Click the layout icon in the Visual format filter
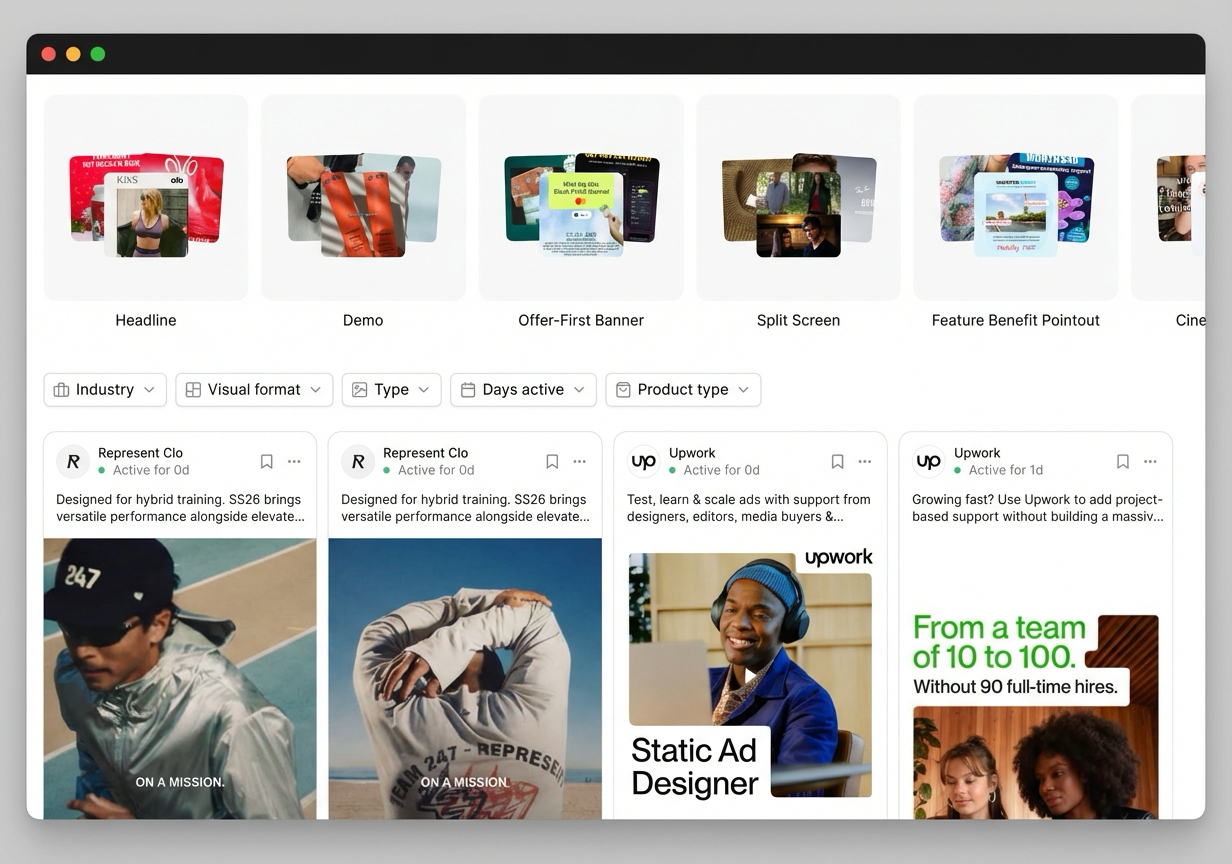 pyautogui.click(x=194, y=390)
